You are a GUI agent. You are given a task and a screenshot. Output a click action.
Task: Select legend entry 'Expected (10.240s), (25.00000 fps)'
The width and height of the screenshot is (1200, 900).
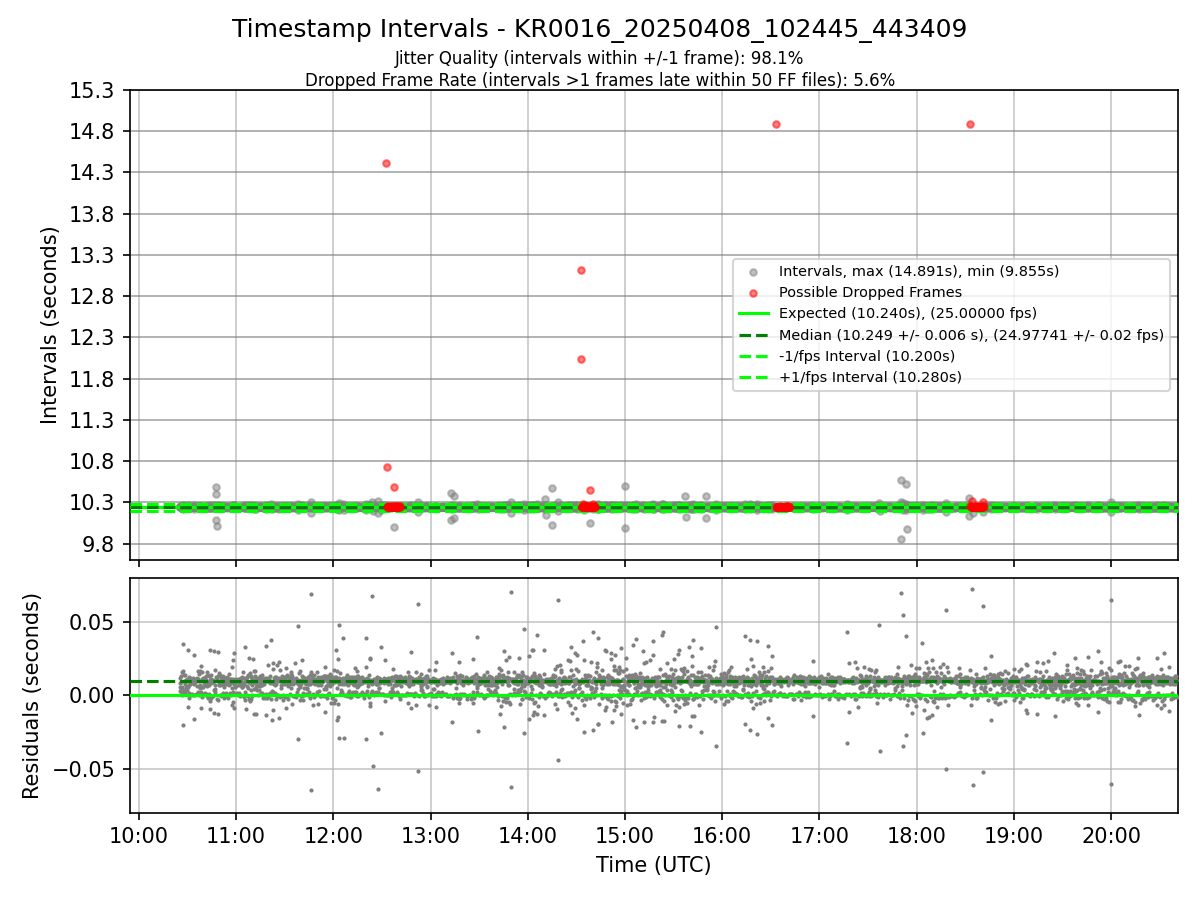[x=907, y=313]
